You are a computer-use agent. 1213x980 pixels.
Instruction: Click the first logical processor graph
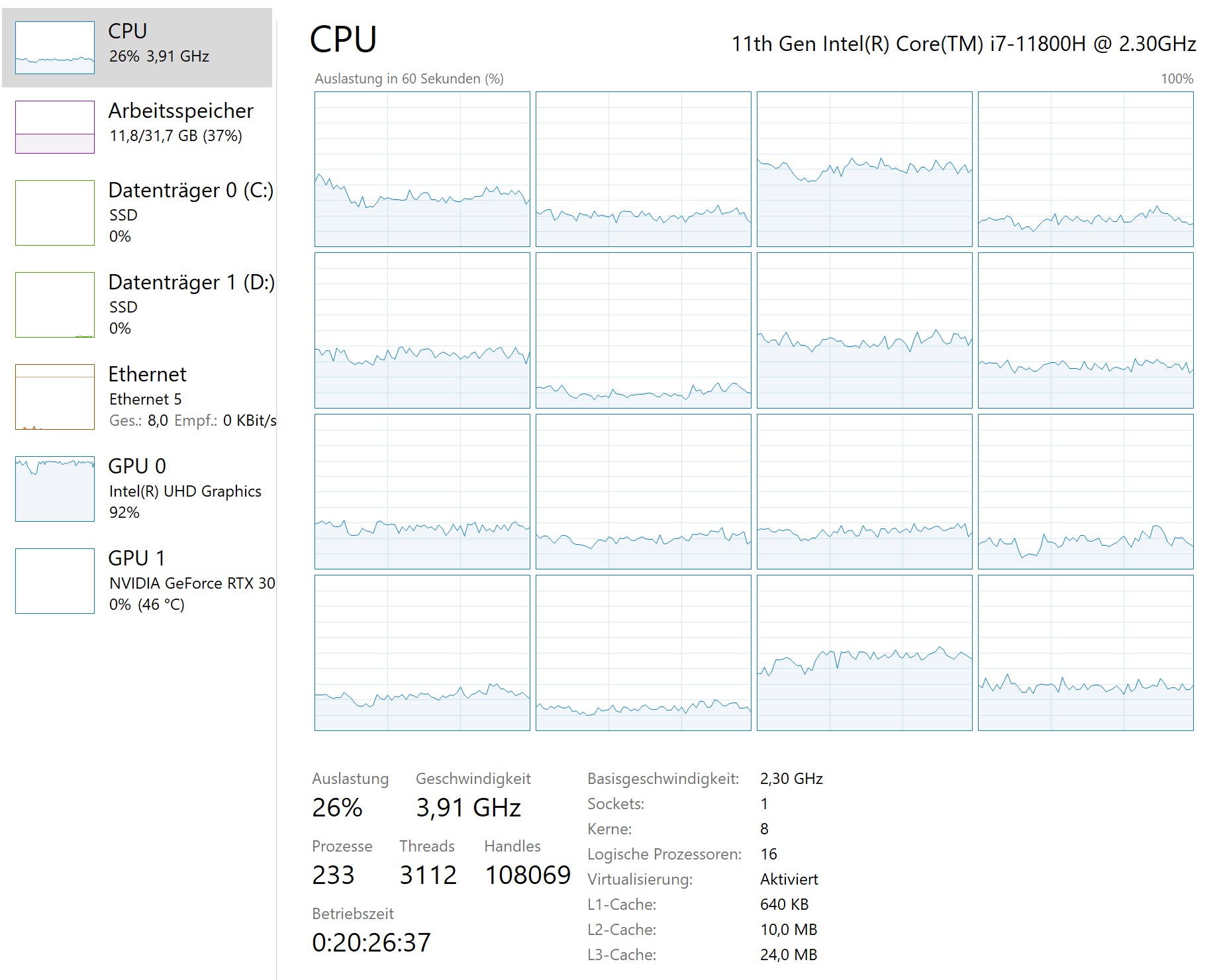pos(422,169)
